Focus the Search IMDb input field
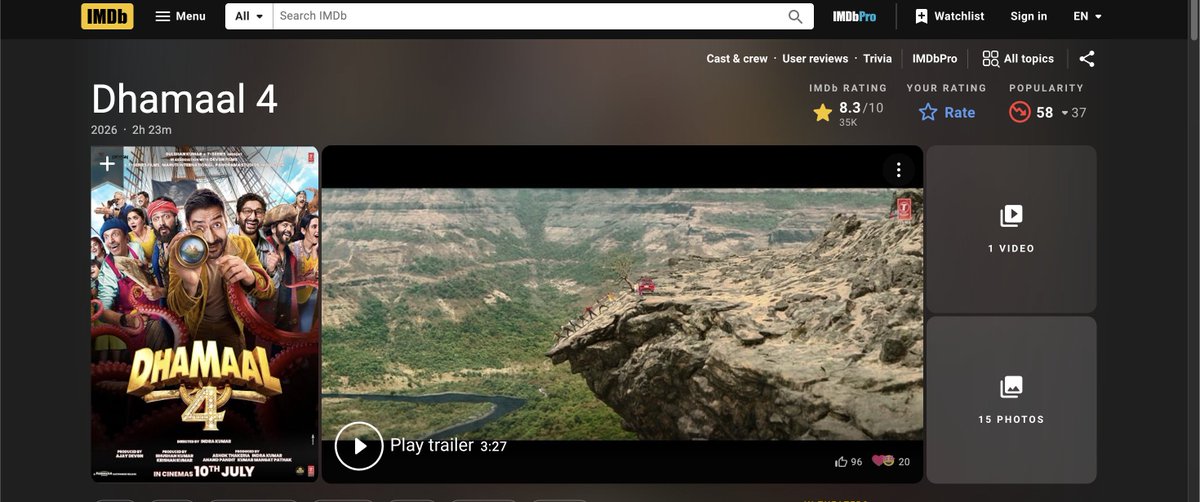Viewport: 1200px width, 502px height. [527, 16]
